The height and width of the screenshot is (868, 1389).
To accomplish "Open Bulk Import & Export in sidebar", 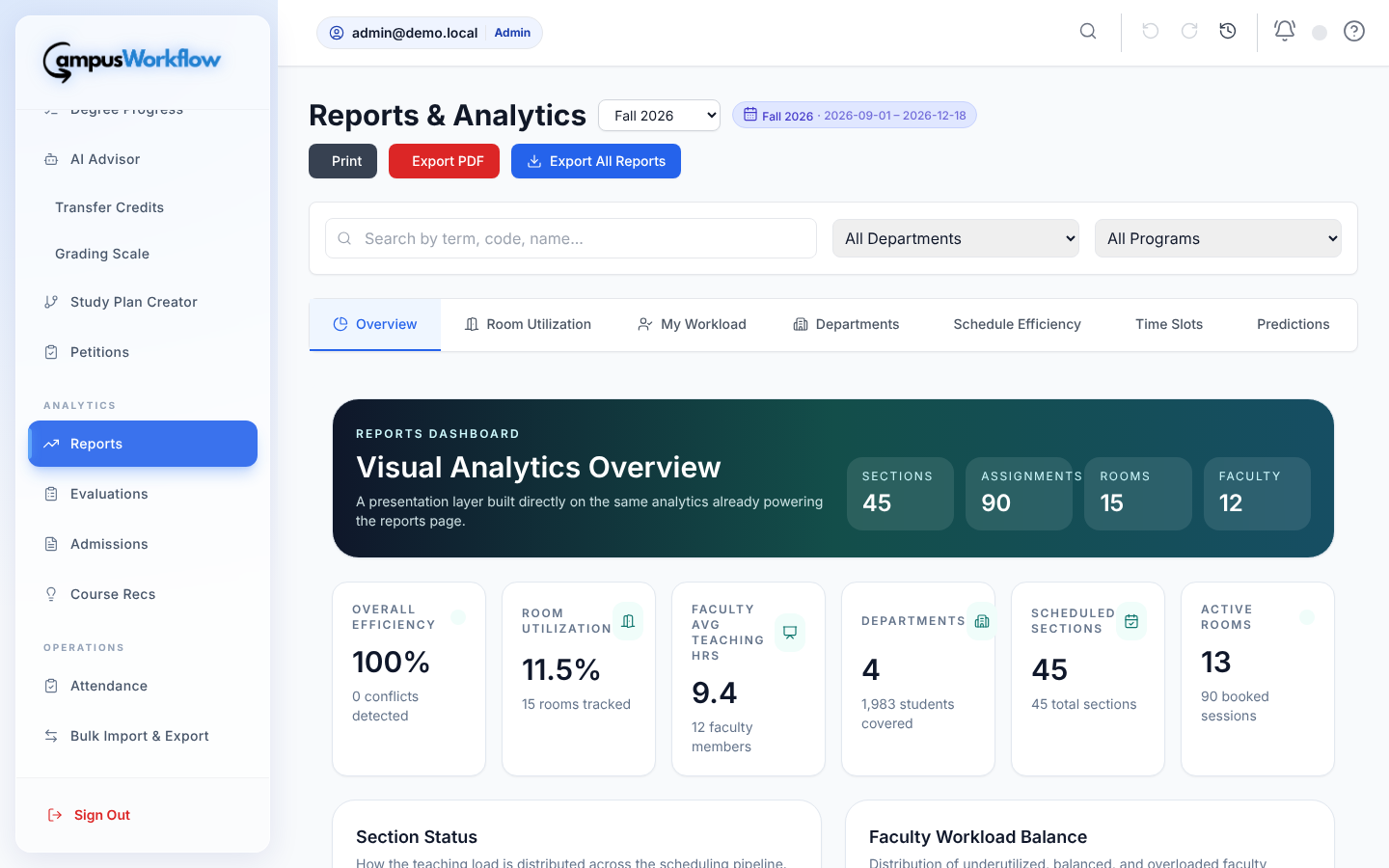I will 143,736.
